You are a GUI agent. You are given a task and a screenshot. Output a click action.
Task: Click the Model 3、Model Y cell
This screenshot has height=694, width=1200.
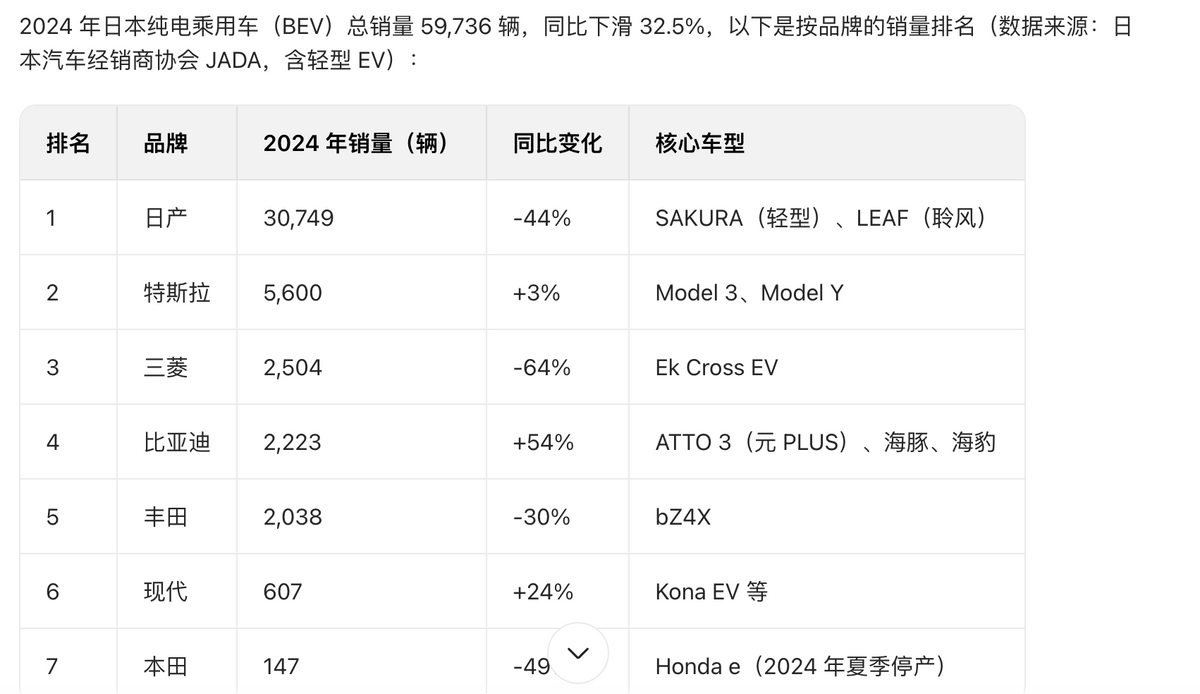click(x=749, y=293)
